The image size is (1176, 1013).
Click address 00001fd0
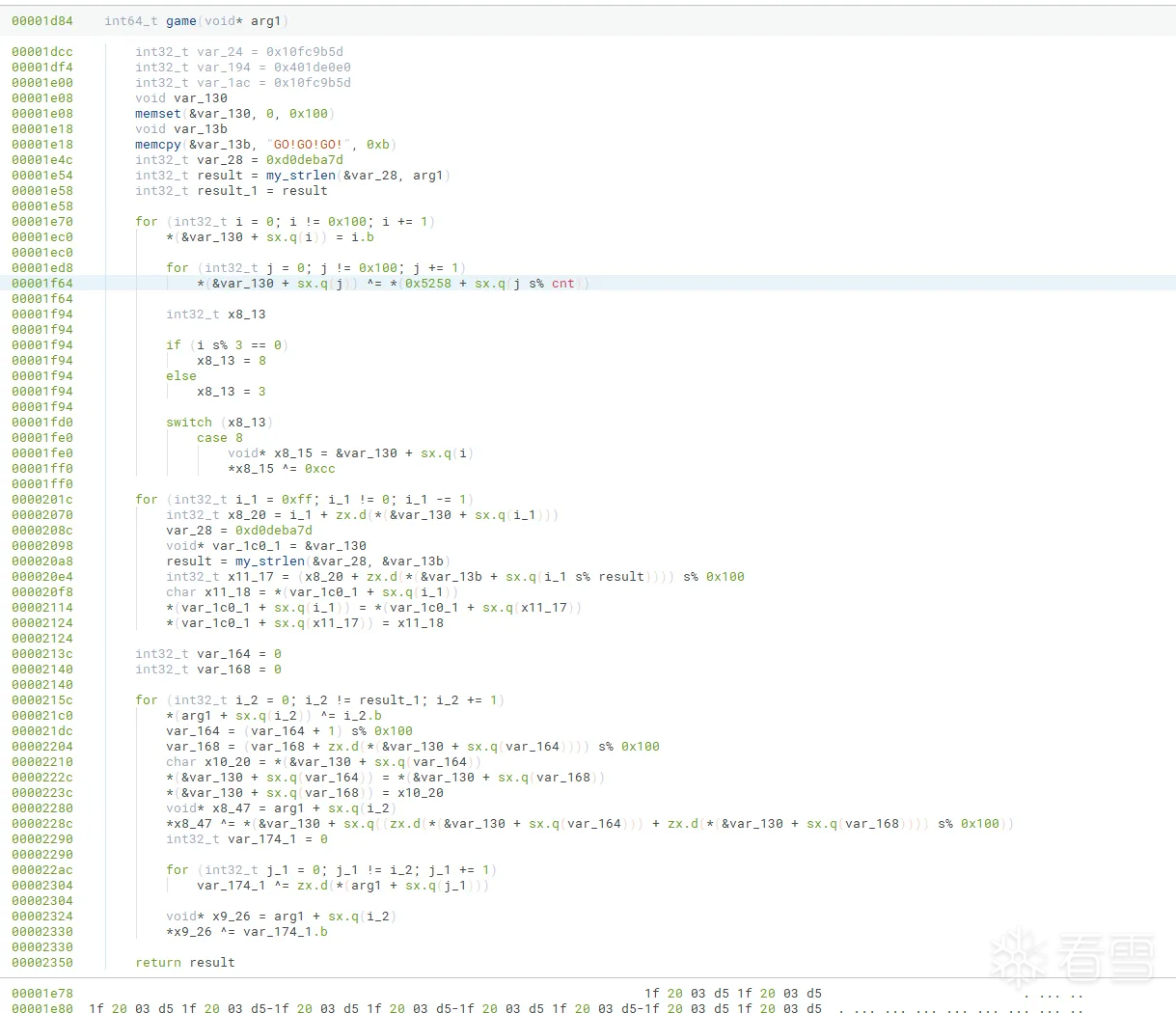[41, 423]
